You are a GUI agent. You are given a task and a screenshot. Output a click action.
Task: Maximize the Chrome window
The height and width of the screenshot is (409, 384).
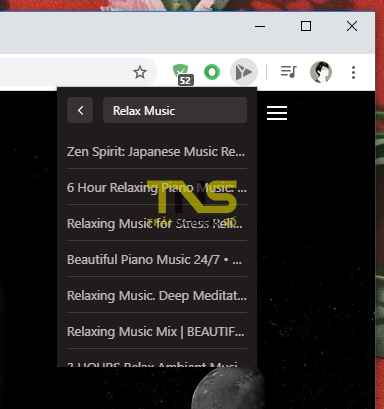point(306,26)
